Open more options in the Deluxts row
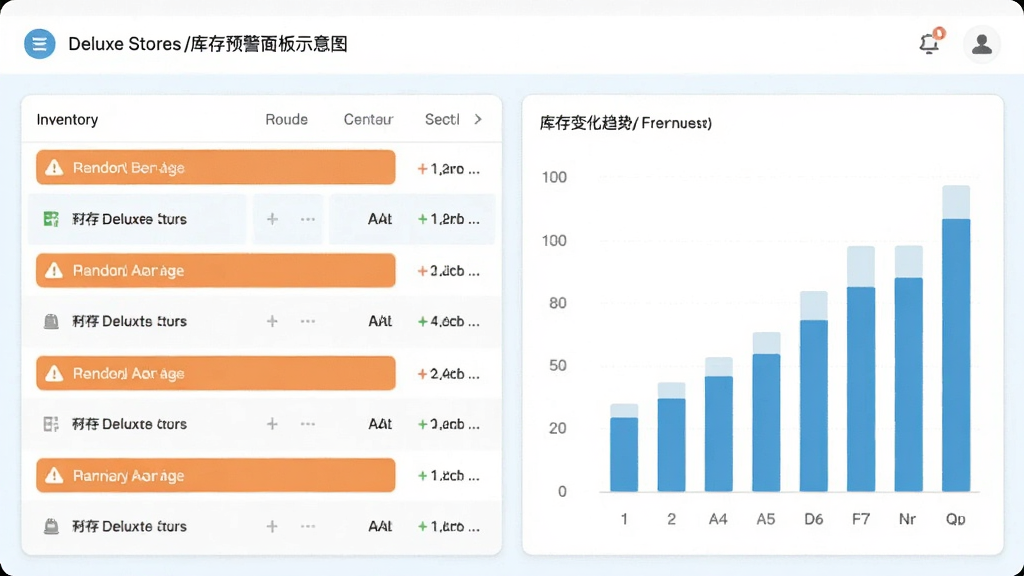The width and height of the screenshot is (1024, 576). [308, 321]
